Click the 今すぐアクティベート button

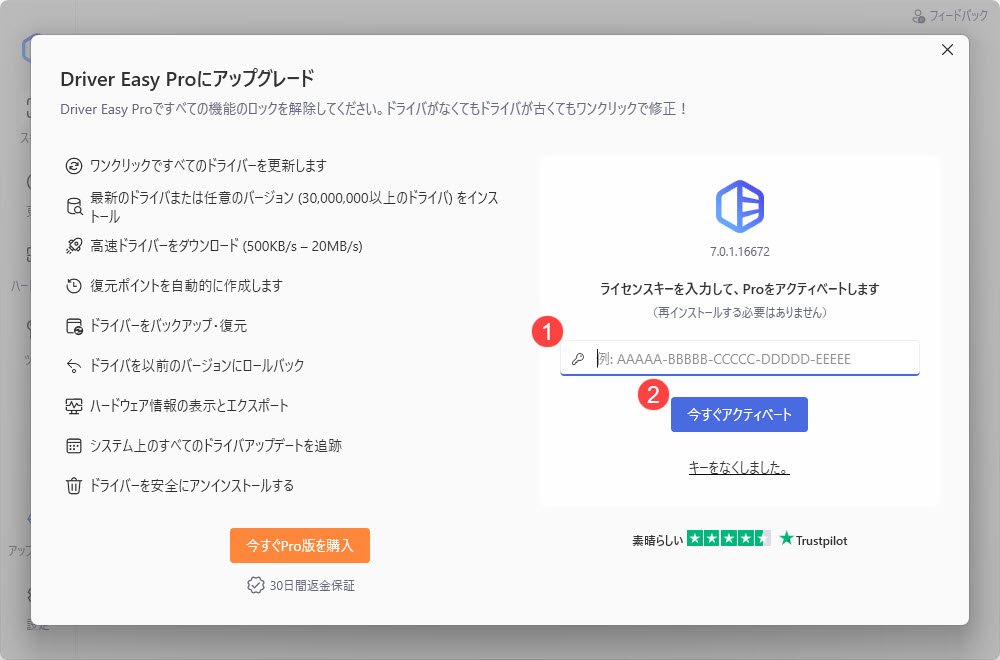(x=739, y=414)
